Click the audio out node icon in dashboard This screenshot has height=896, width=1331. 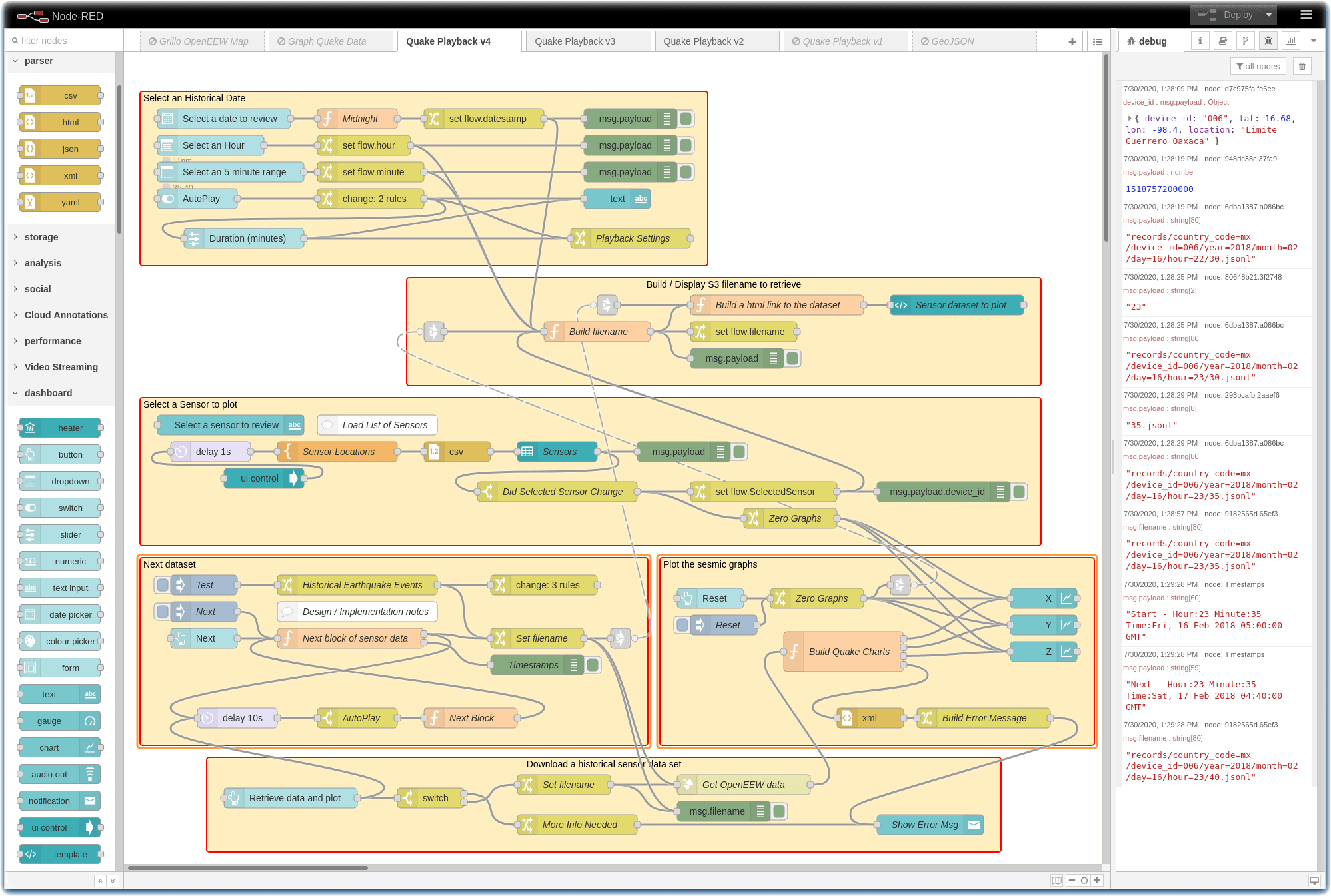coord(89,774)
